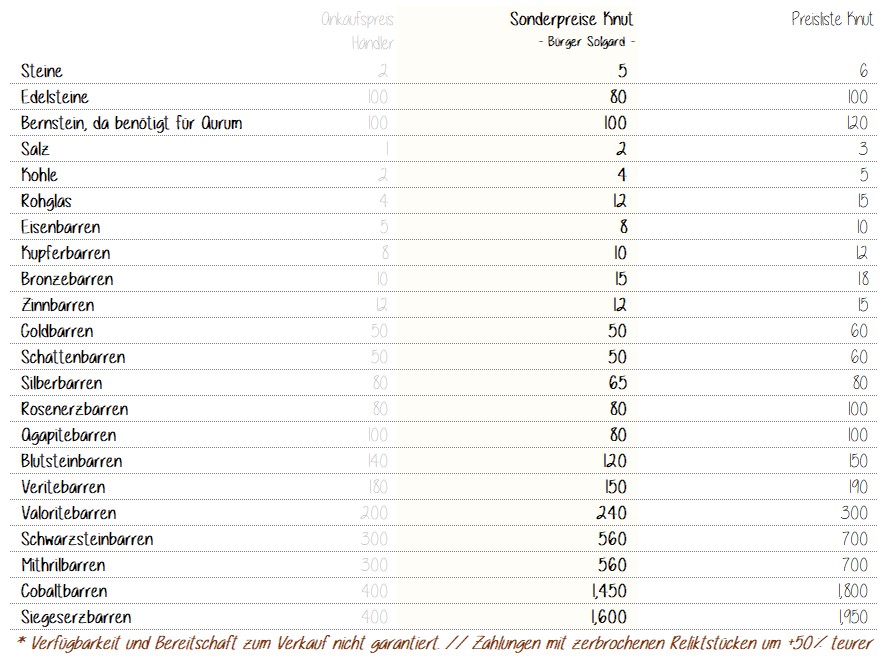This screenshot has width=885, height=664.
Task: Select the Sonderpreis 65 for Silberbarren
Action: [616, 383]
